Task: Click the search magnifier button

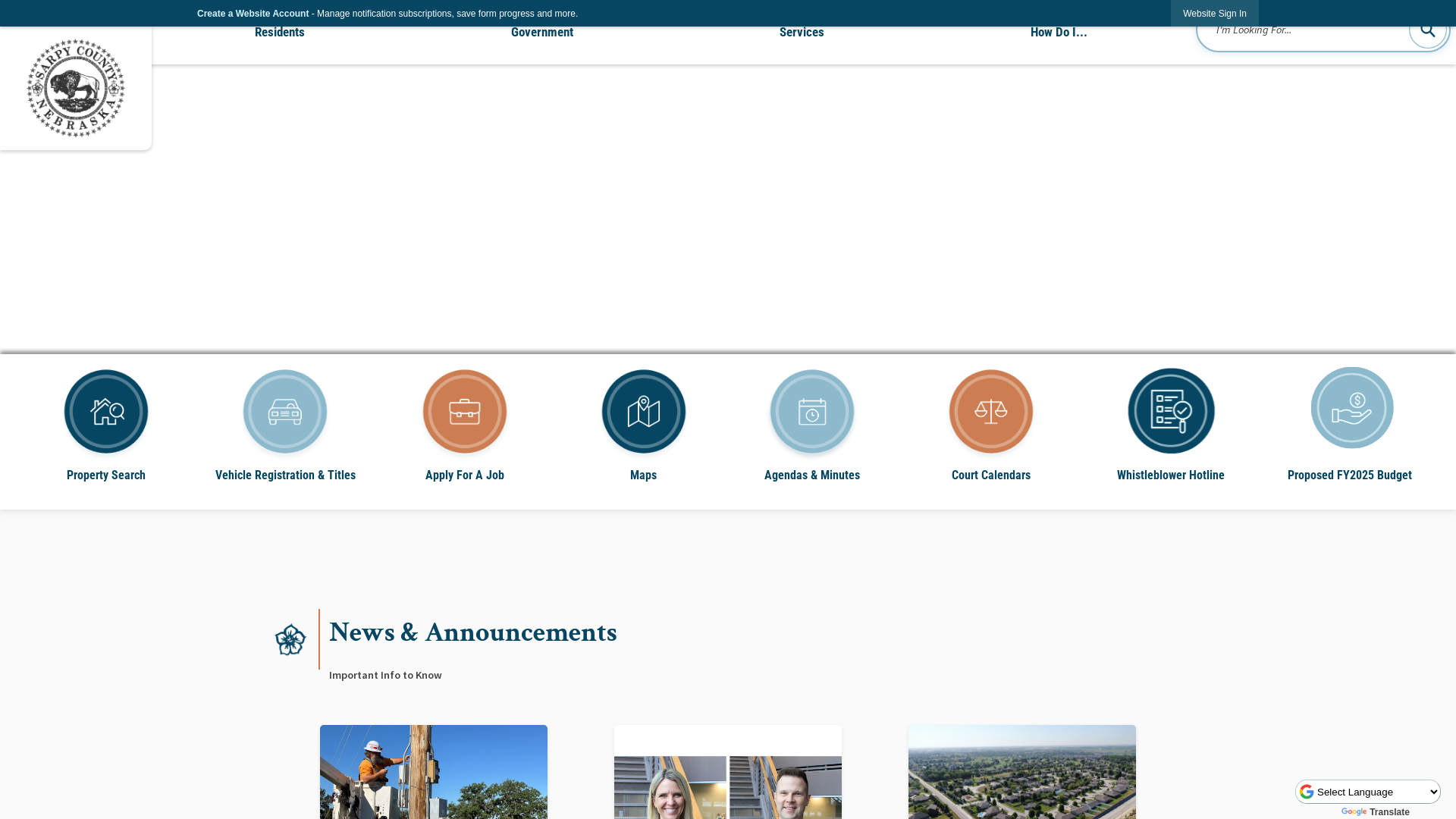Action: 1428,30
